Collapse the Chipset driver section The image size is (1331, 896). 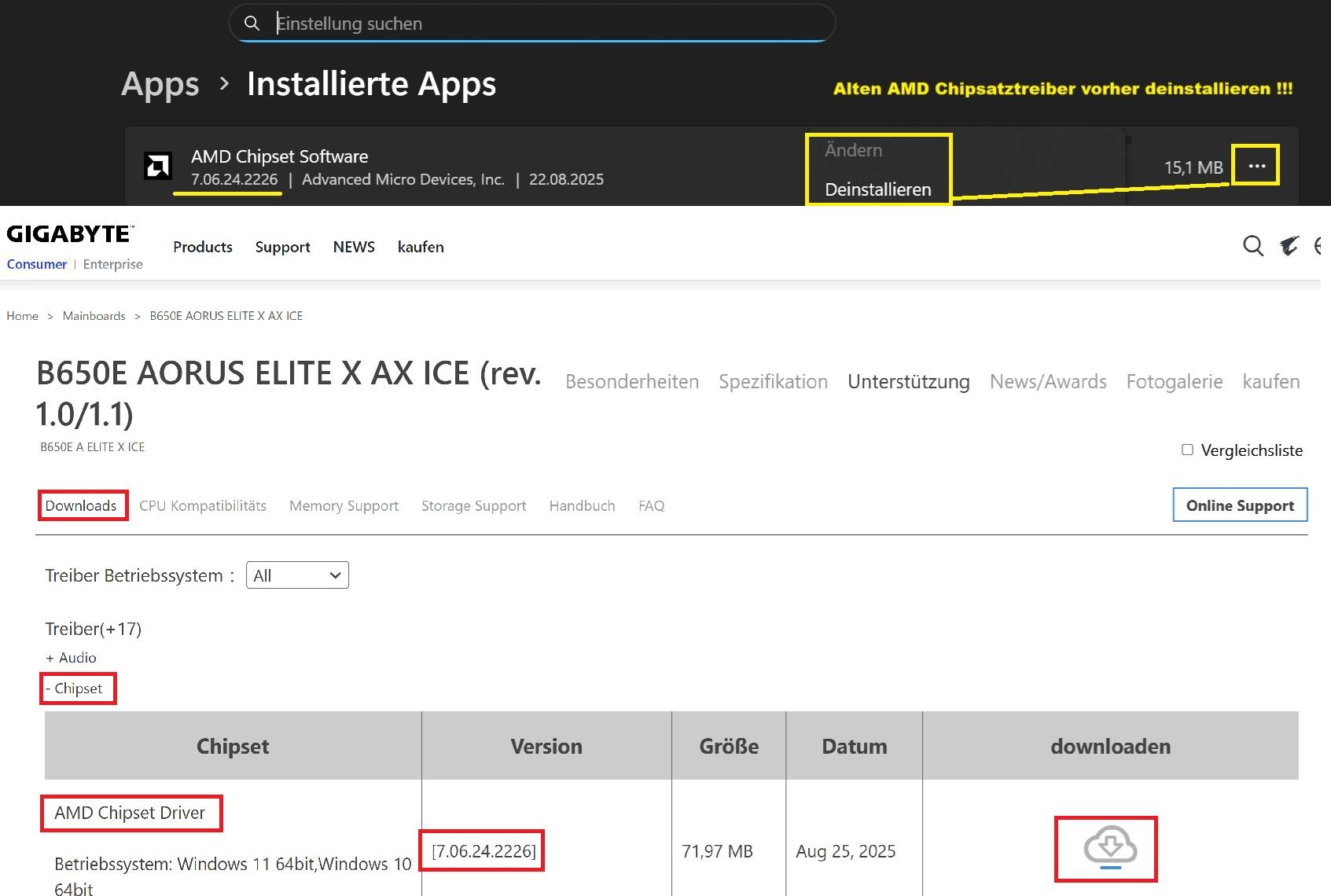[x=74, y=689]
